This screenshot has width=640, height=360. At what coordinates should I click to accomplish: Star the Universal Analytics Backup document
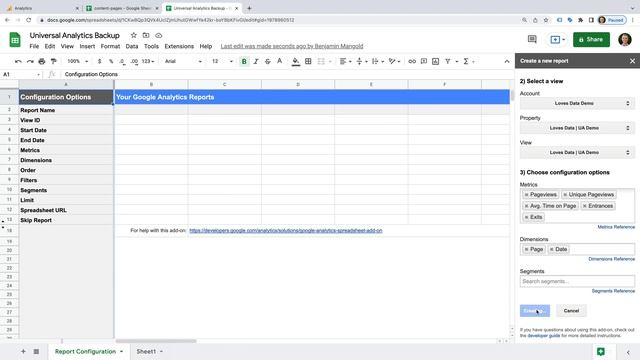(133, 36)
